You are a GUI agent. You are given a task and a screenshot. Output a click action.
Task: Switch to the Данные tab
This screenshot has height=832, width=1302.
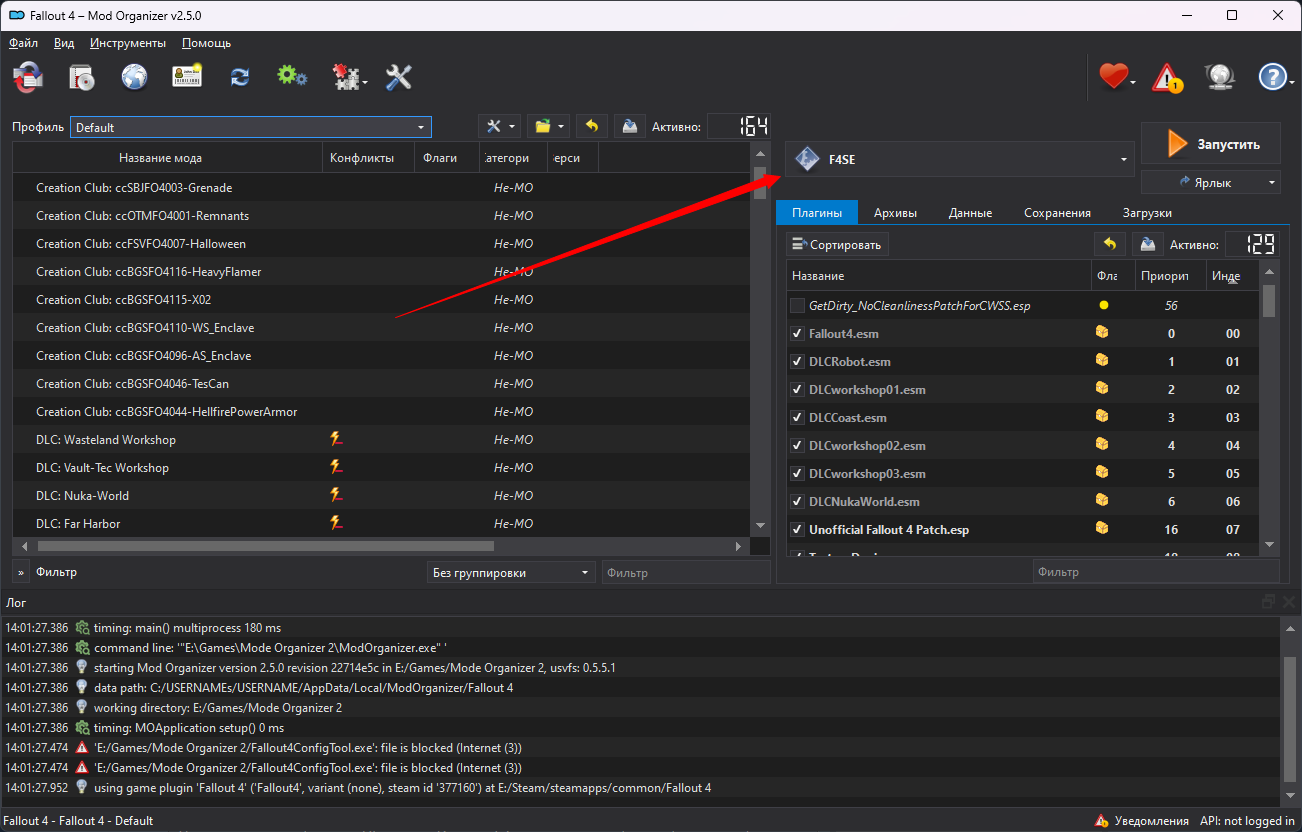click(x=970, y=213)
